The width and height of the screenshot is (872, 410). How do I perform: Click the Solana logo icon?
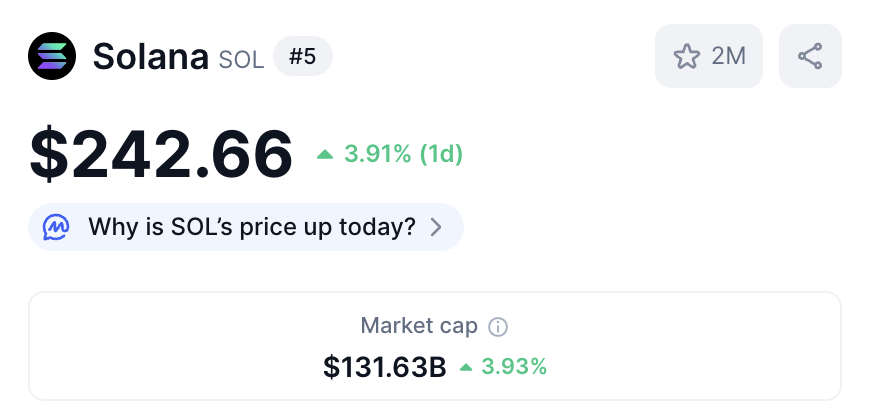point(52,56)
